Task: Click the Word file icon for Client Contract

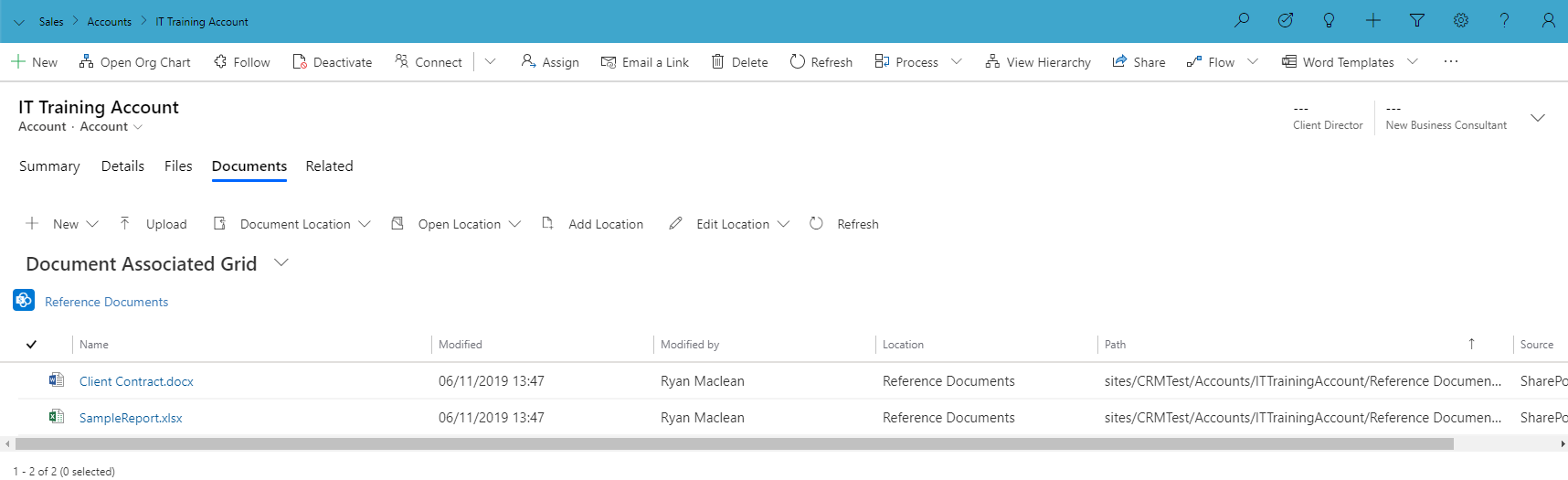Action: coord(57,379)
